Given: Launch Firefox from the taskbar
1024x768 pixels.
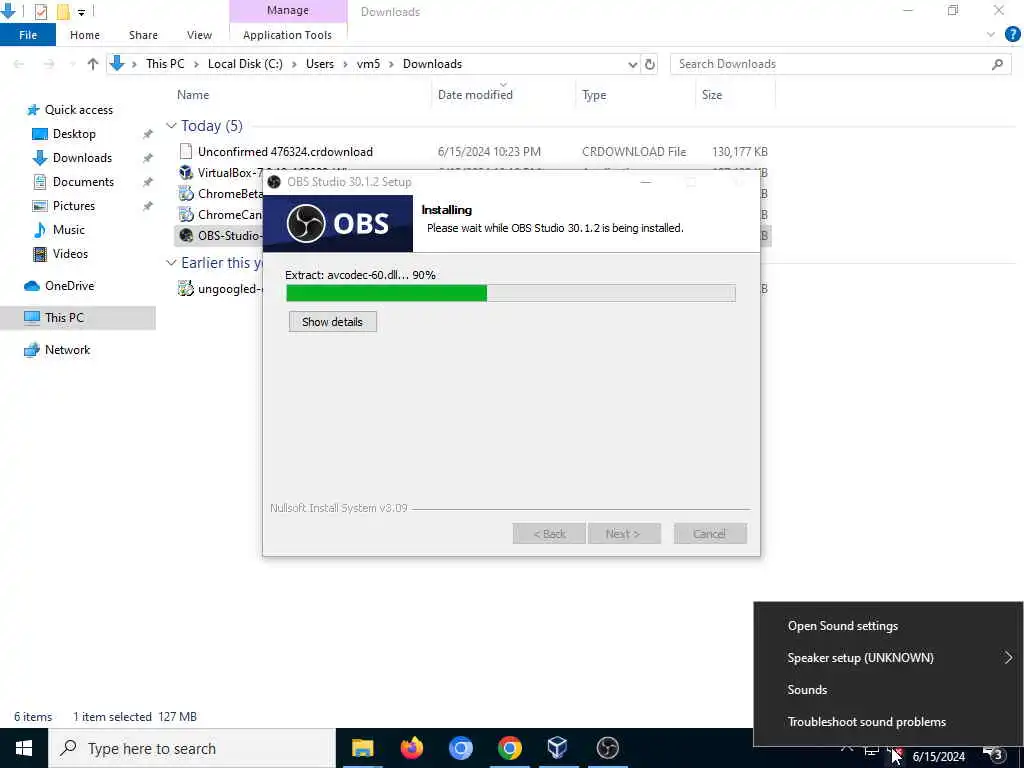Looking at the screenshot, I should pos(411,748).
